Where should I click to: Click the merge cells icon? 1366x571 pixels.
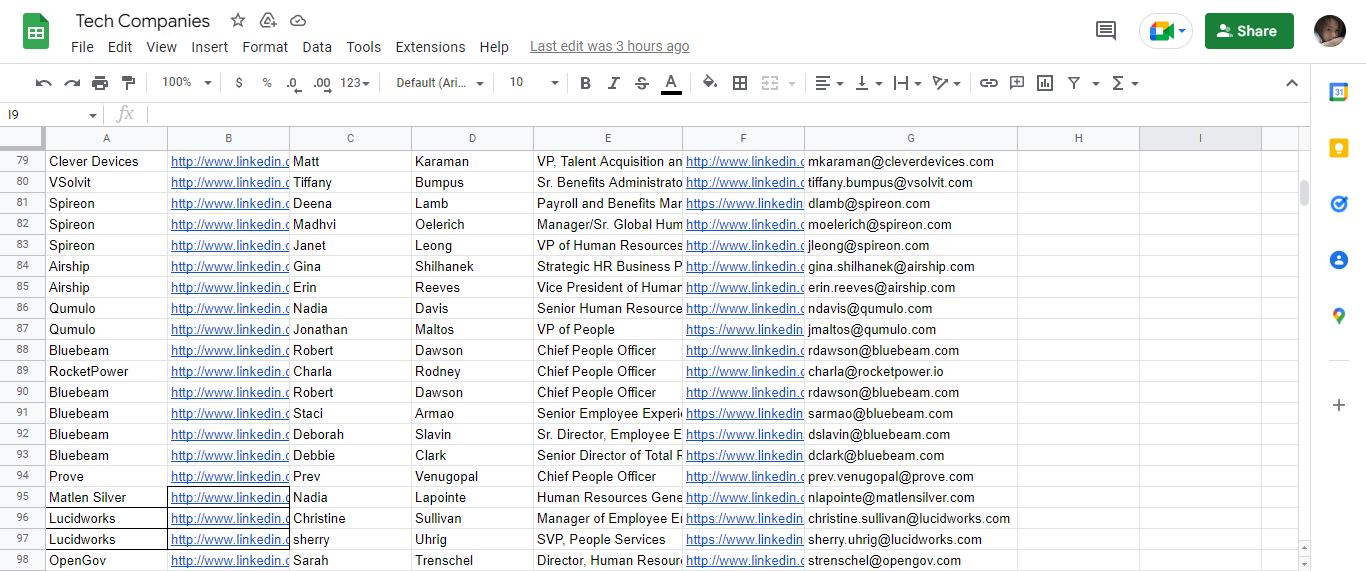[770, 83]
